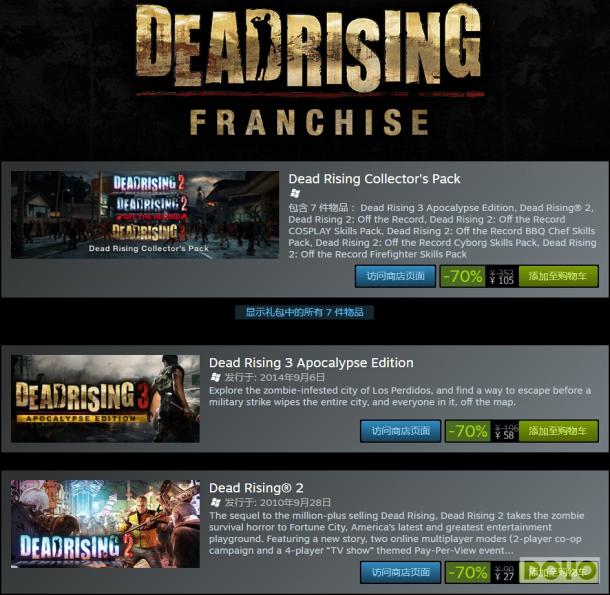
Task: Add Collector's Pack to cart
Action: [558, 276]
